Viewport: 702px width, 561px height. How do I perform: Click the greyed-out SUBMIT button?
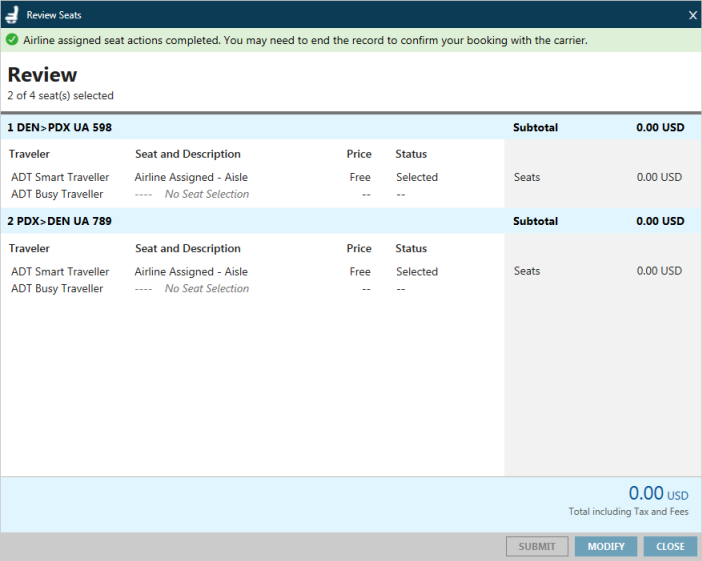(x=537, y=547)
